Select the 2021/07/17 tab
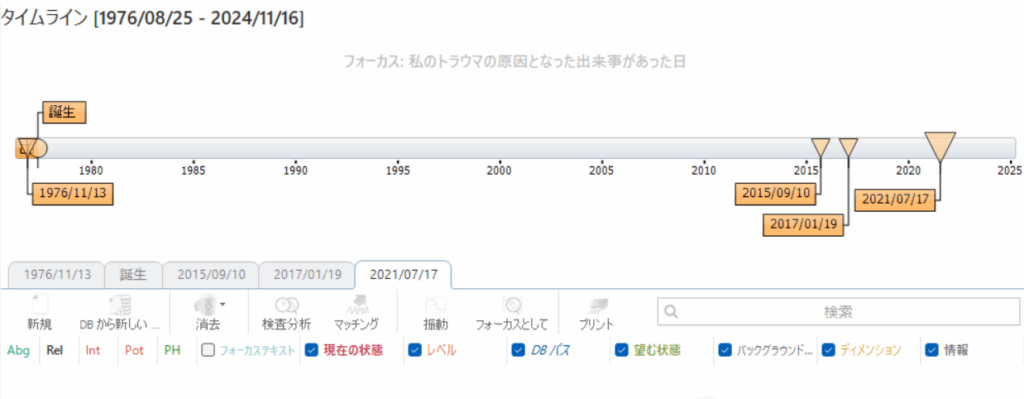This screenshot has width=1024, height=399. (403, 274)
